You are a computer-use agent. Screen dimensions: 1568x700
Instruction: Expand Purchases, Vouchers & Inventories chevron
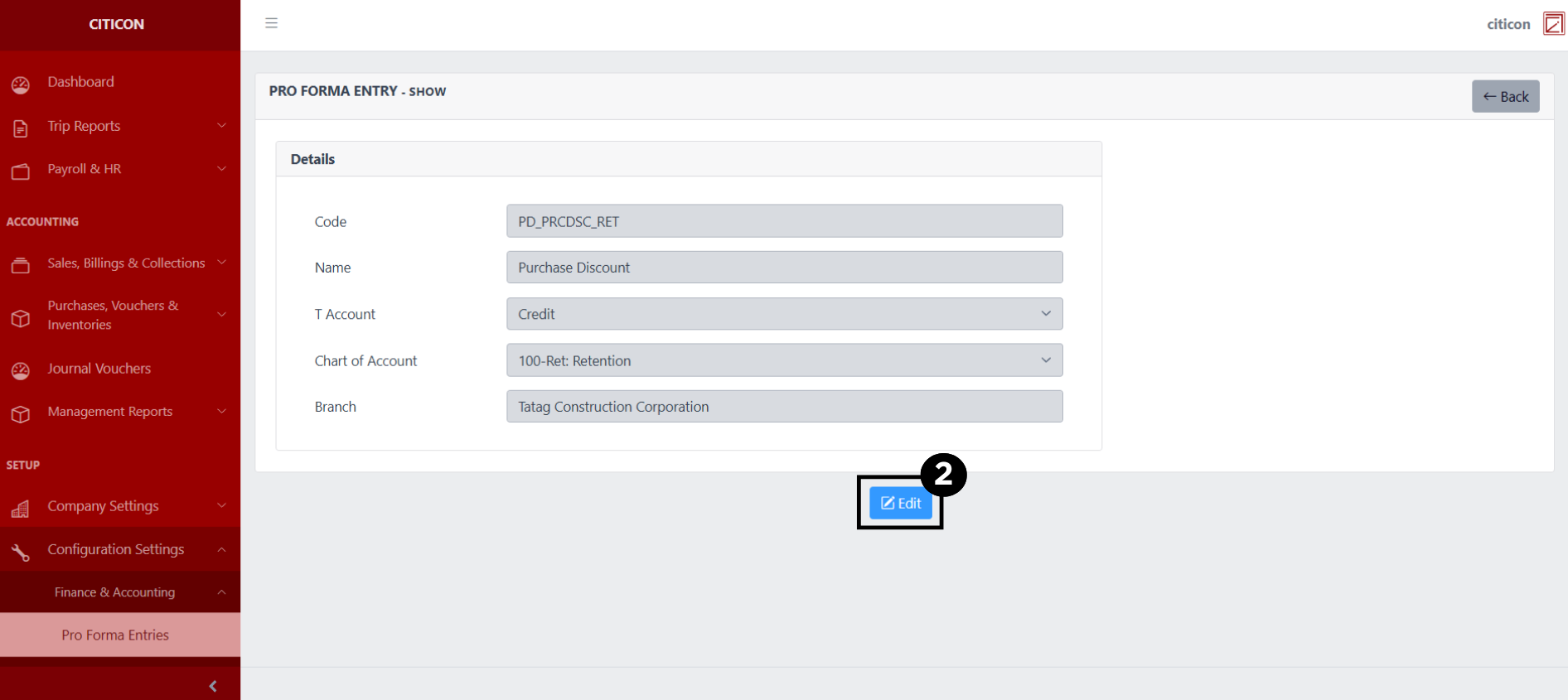(221, 315)
